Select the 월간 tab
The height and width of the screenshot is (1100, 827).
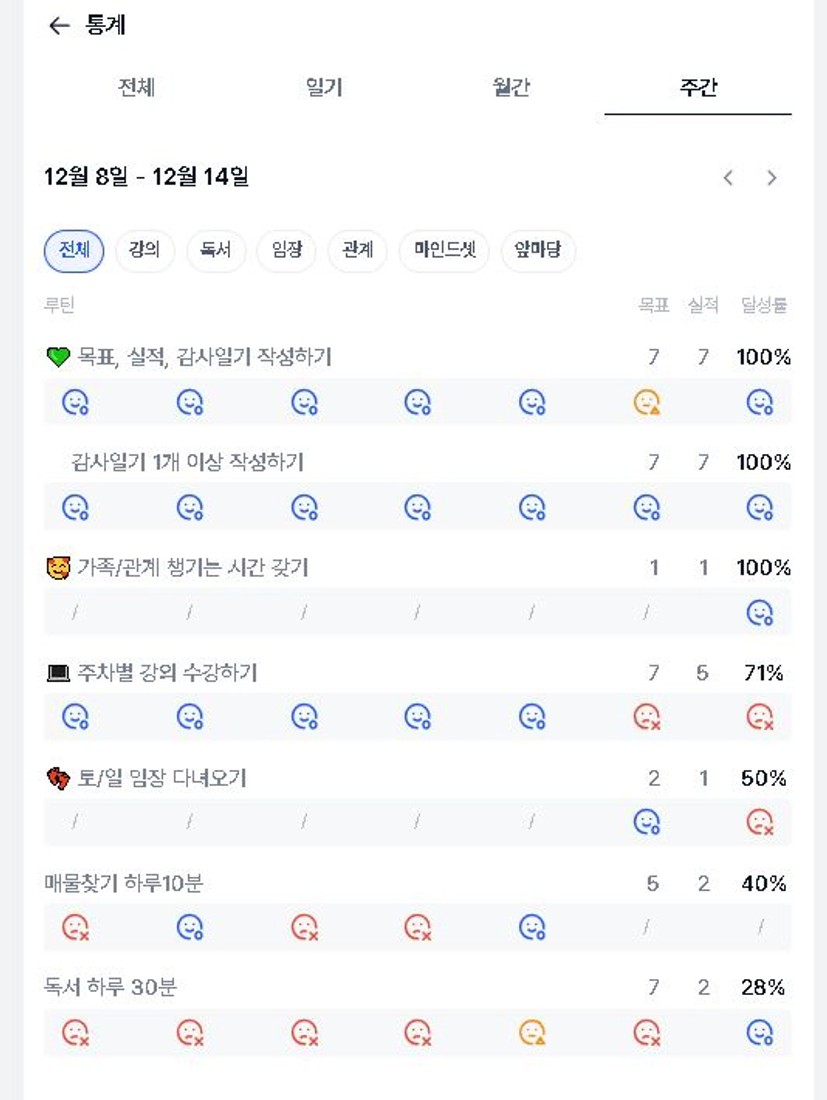(510, 88)
